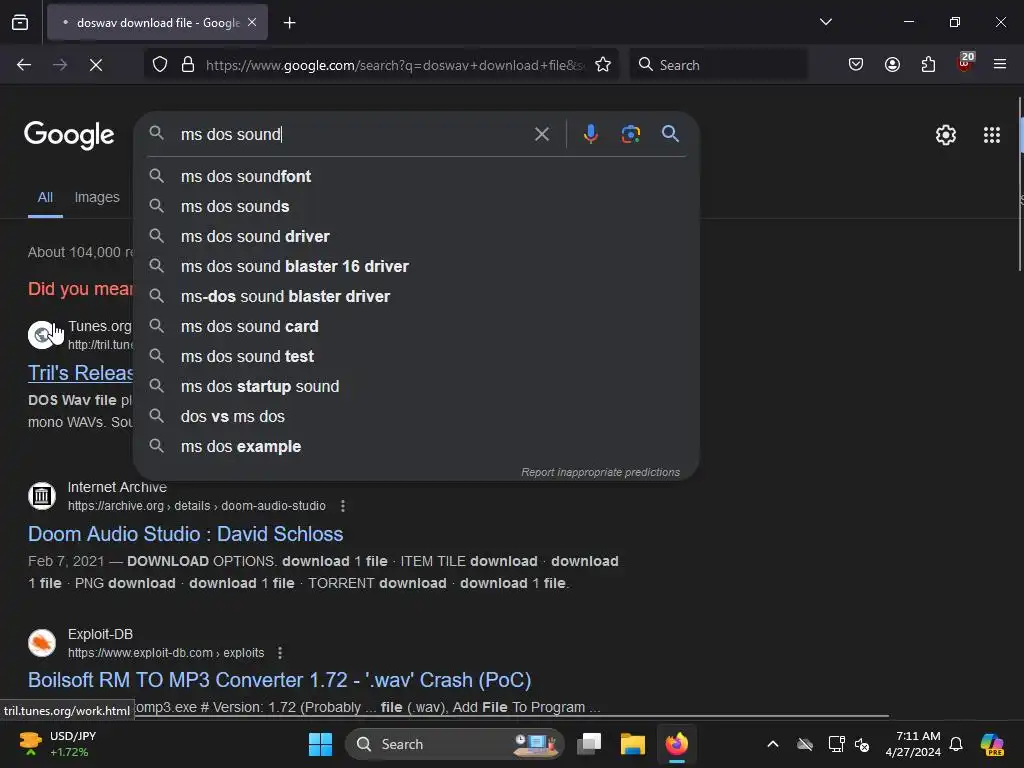The height and width of the screenshot is (768, 1024).
Task: Open Firefox application hamburger menu
Action: [x=1000, y=65]
